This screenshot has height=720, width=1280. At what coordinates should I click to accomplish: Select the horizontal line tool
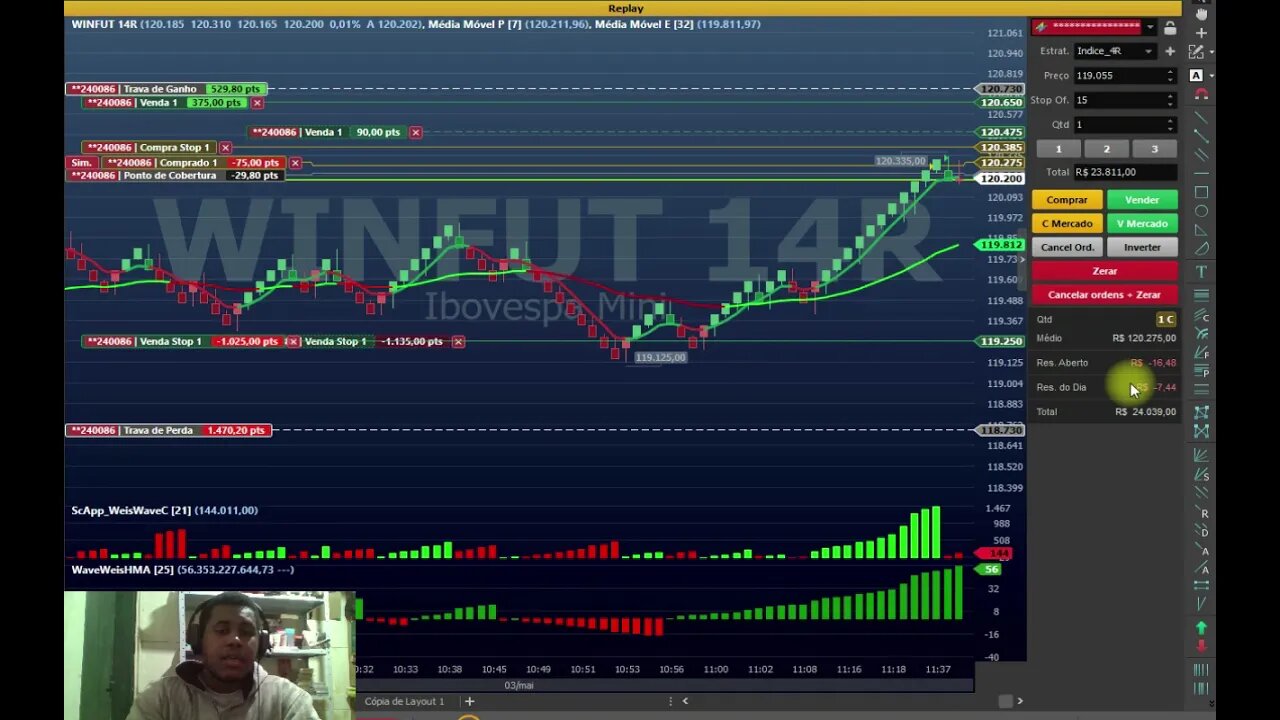point(1201,174)
